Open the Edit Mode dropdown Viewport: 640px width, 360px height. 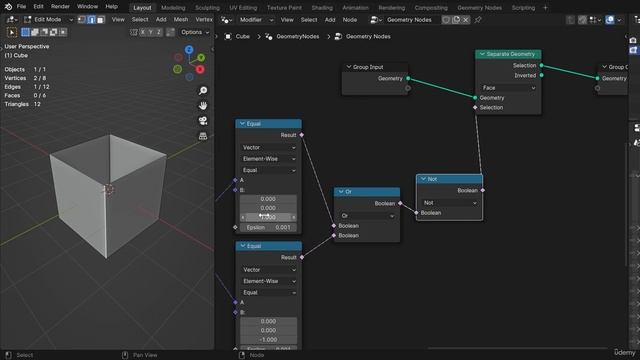point(49,20)
